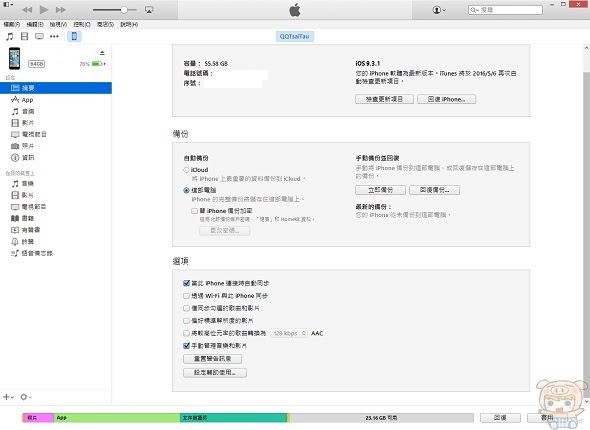Open the 控制(C) Controls menu
590x430 pixels.
(82, 24)
